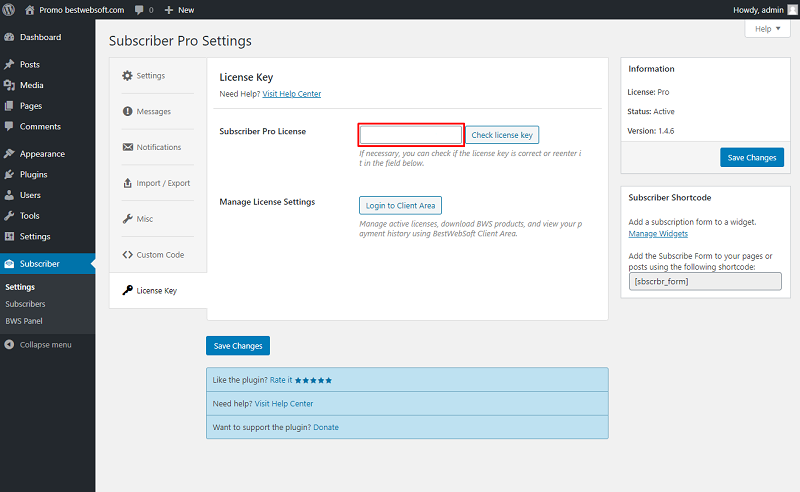Click the Check license key button
800x492 pixels.
502,135
